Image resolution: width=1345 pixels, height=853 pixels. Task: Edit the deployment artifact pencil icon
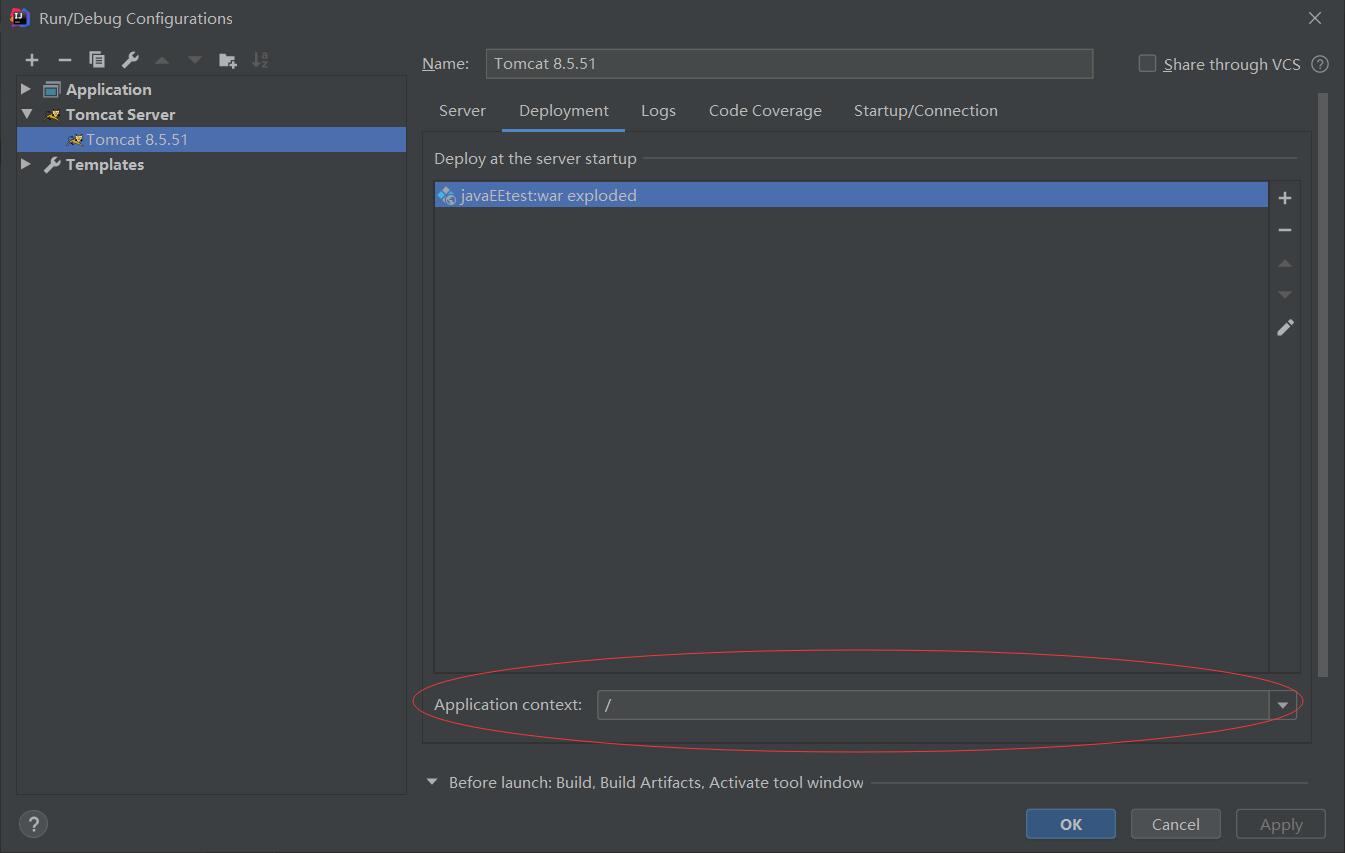pos(1285,327)
